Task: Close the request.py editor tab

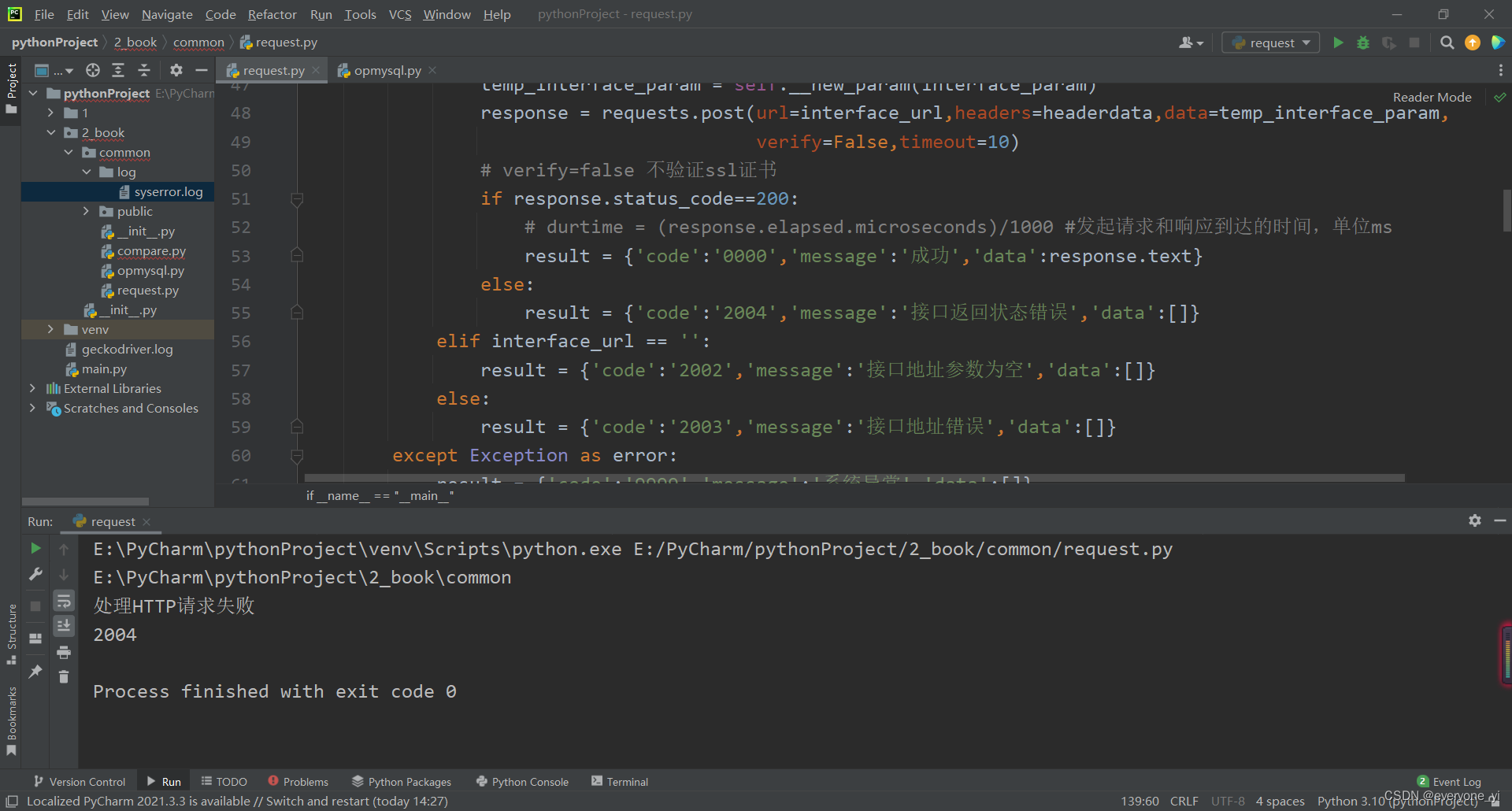Action: (x=316, y=70)
